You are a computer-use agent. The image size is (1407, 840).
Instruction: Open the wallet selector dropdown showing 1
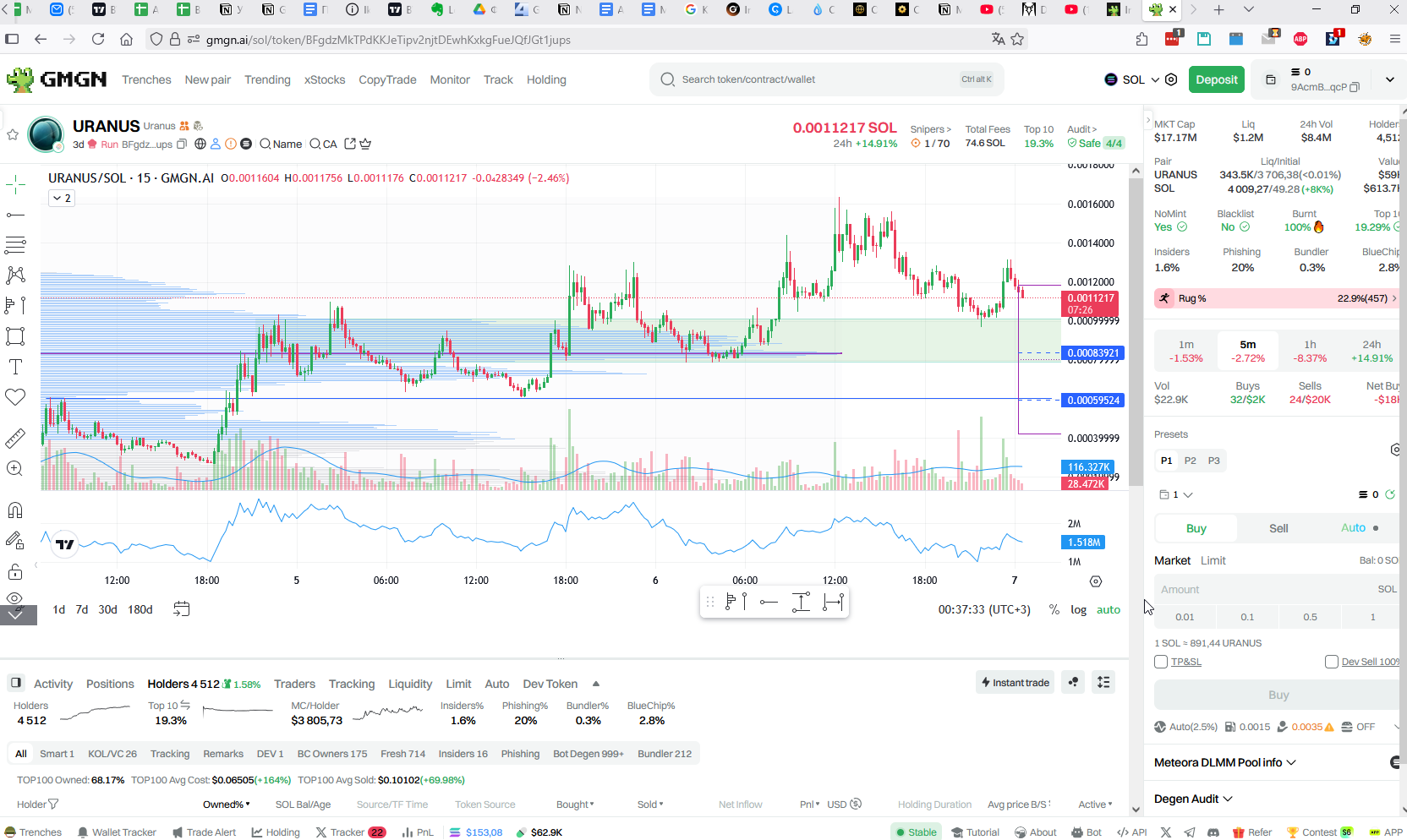tap(1176, 494)
